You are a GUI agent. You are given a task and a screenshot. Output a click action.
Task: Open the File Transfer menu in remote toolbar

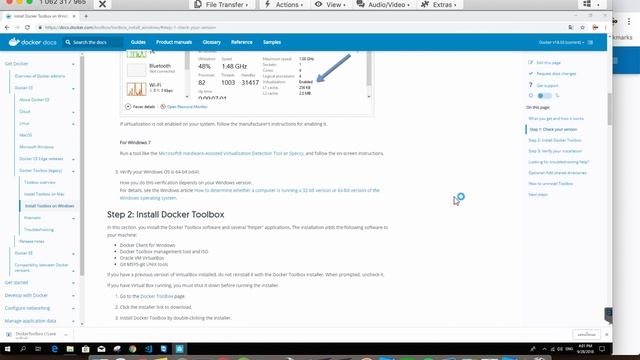point(221,4)
